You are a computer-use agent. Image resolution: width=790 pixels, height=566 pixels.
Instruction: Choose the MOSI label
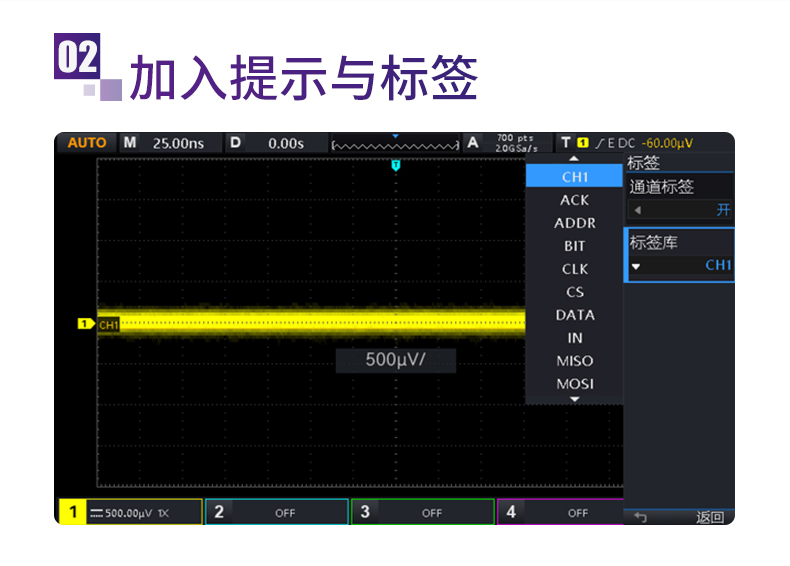pyautogui.click(x=574, y=384)
